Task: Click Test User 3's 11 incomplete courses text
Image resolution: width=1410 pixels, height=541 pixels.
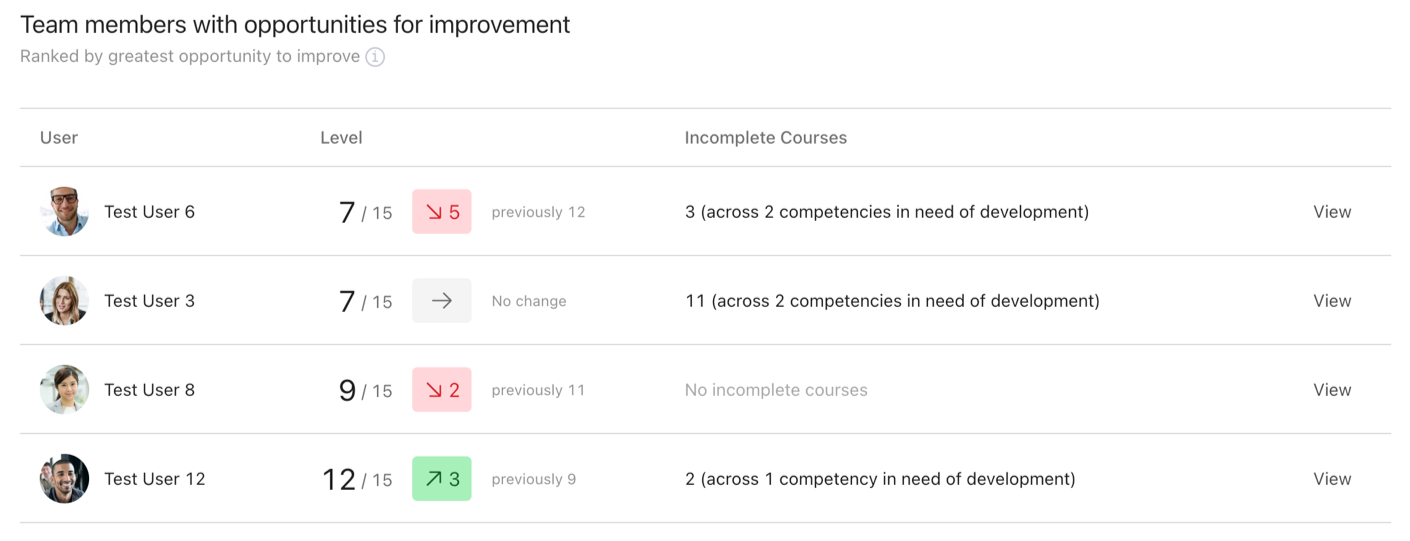Action: tap(892, 301)
